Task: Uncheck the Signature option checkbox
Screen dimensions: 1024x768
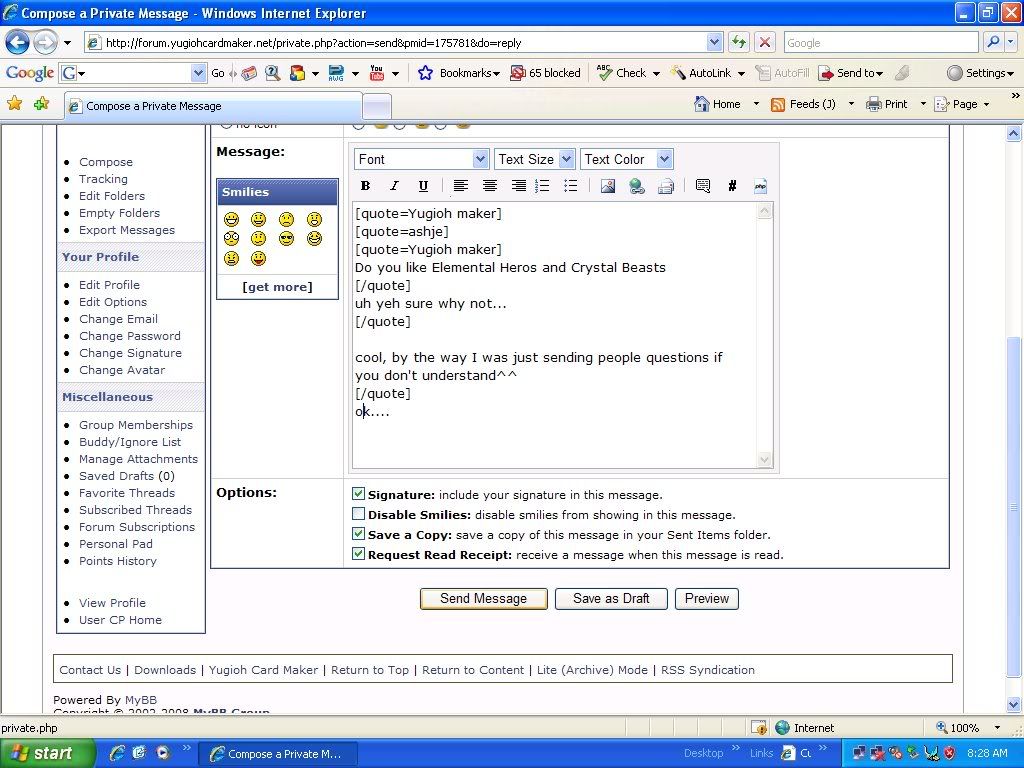Action: pos(358,494)
